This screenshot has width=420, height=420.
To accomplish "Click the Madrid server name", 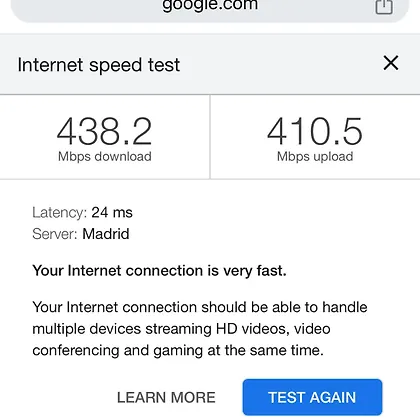I will coord(106,234).
